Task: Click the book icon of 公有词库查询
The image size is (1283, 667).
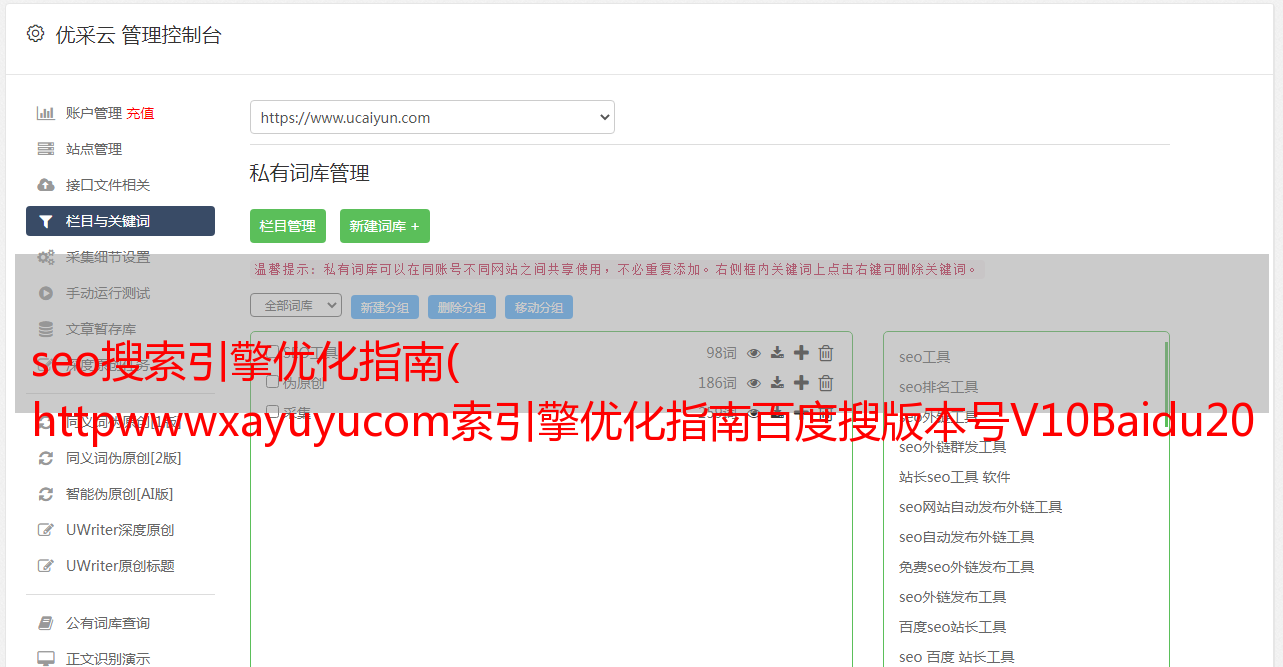Action: pos(46,623)
